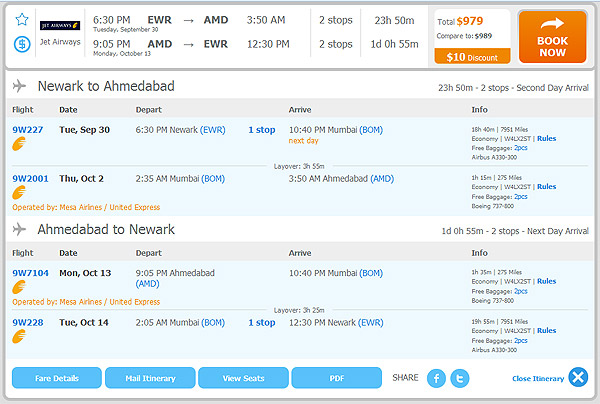The width and height of the screenshot is (600, 404).
Task: Click the 'Tue, Oct 14' date cell
Action: pyautogui.click(x=84, y=323)
